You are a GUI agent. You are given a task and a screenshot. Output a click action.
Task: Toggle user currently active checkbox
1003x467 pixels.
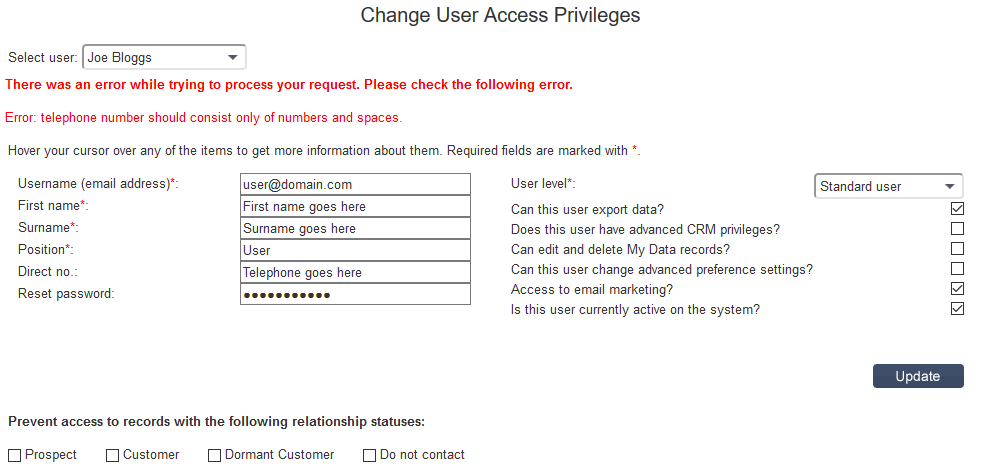(957, 309)
